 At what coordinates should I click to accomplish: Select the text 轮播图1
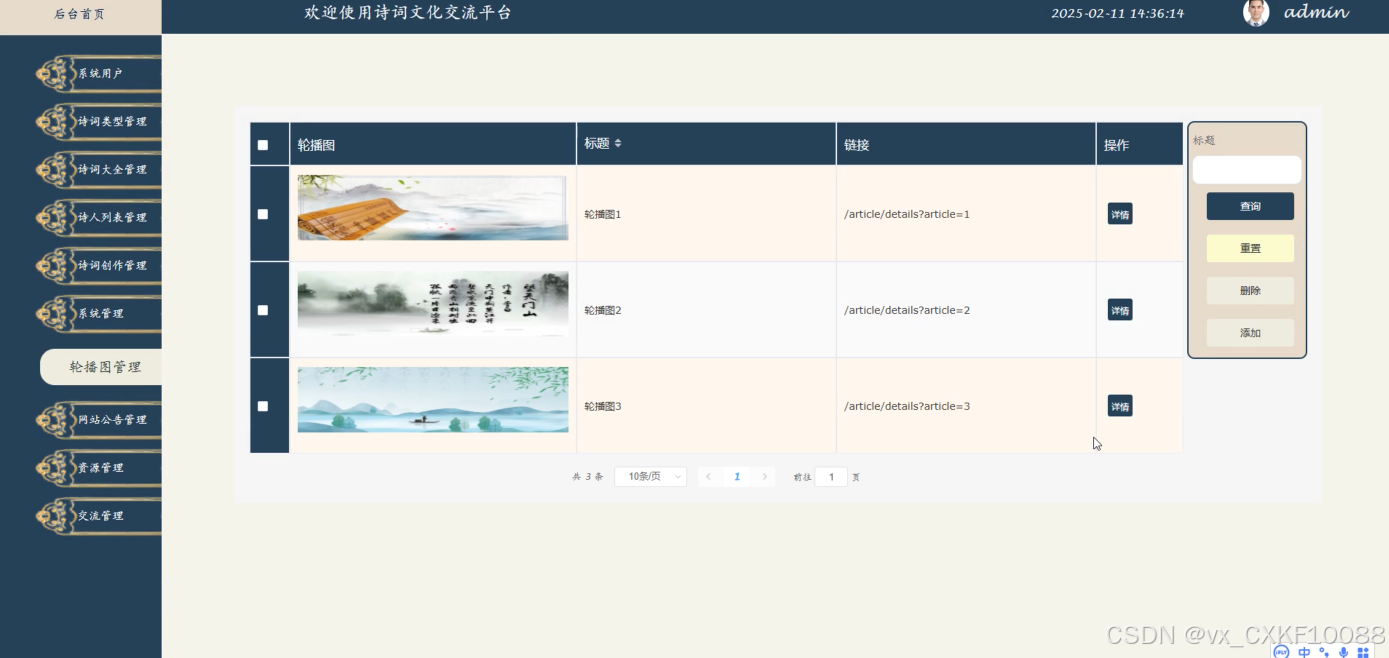tap(603, 214)
